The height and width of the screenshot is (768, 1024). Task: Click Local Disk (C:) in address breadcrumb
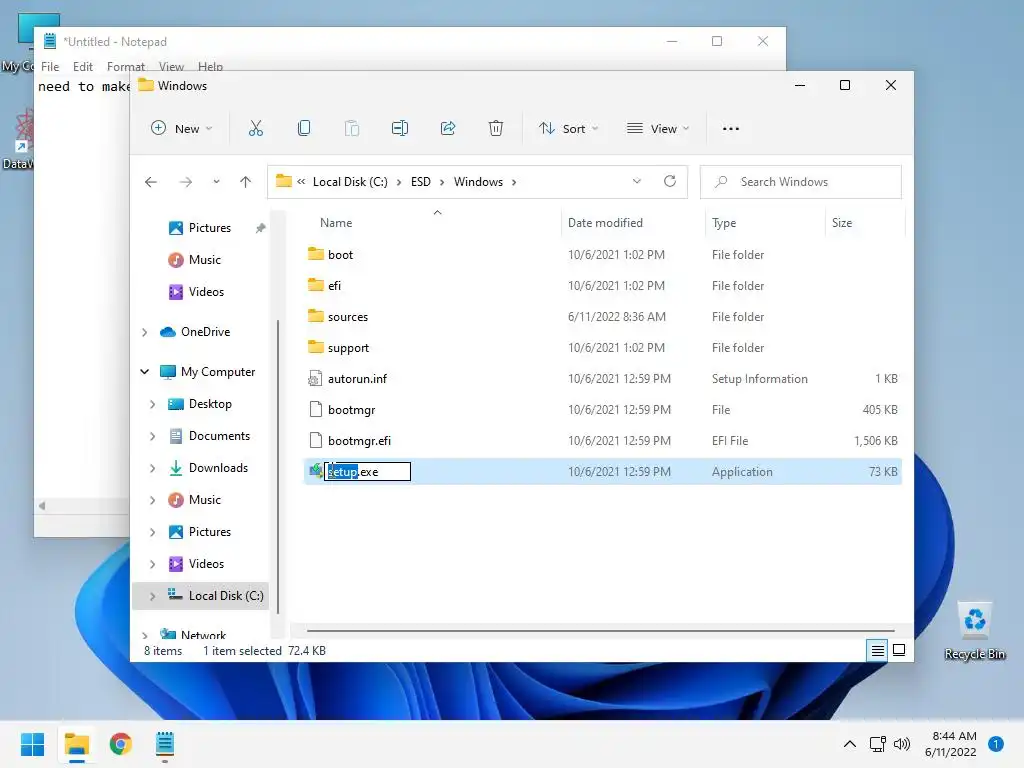(x=350, y=182)
